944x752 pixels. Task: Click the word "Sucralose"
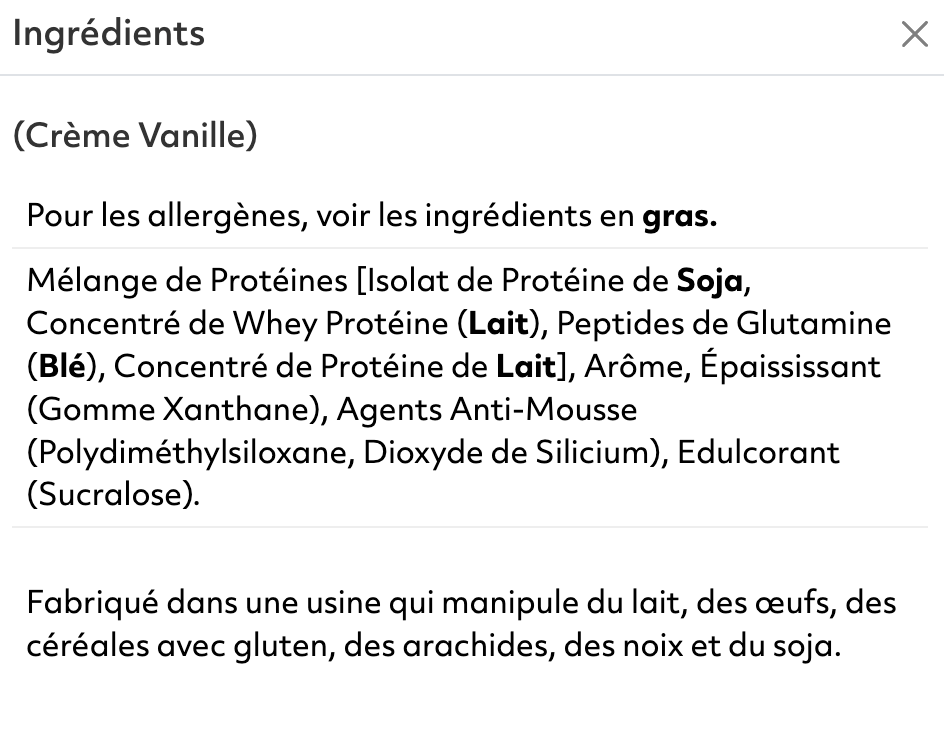(110, 495)
